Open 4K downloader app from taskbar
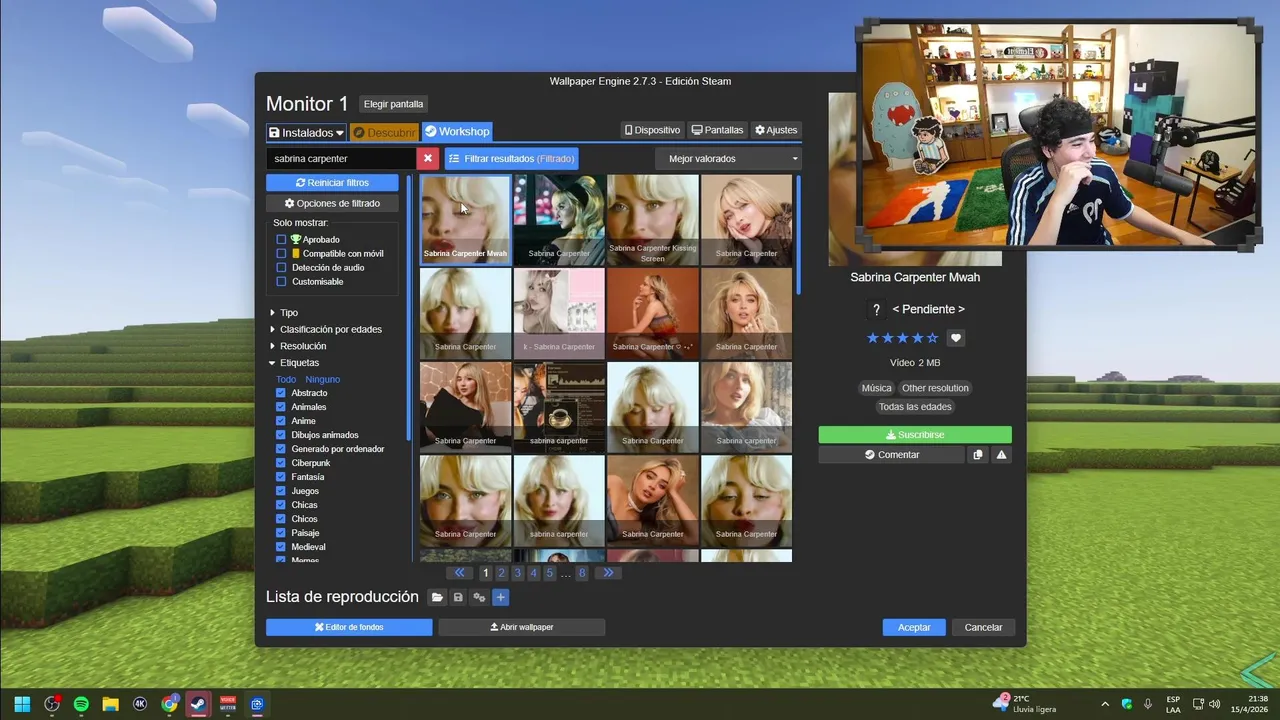This screenshot has width=1280, height=720. [x=140, y=704]
